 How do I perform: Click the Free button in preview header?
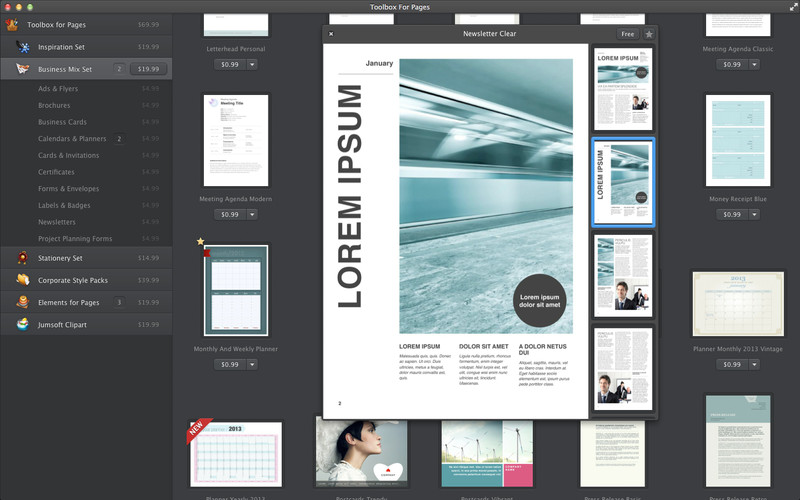click(x=628, y=34)
